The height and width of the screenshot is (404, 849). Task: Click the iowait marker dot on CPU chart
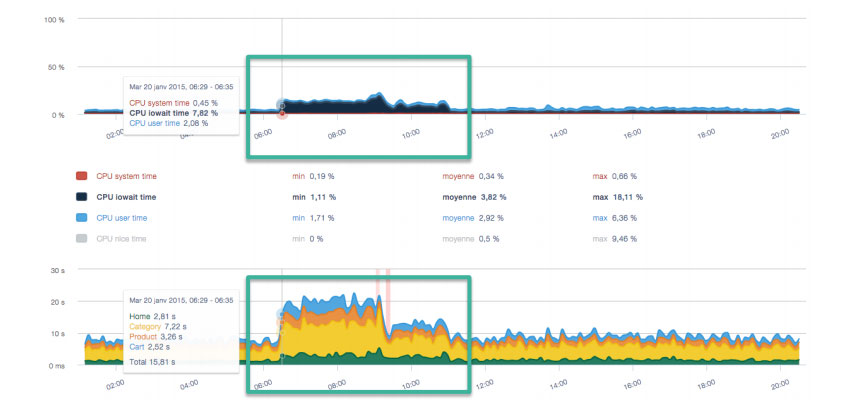click(x=282, y=106)
